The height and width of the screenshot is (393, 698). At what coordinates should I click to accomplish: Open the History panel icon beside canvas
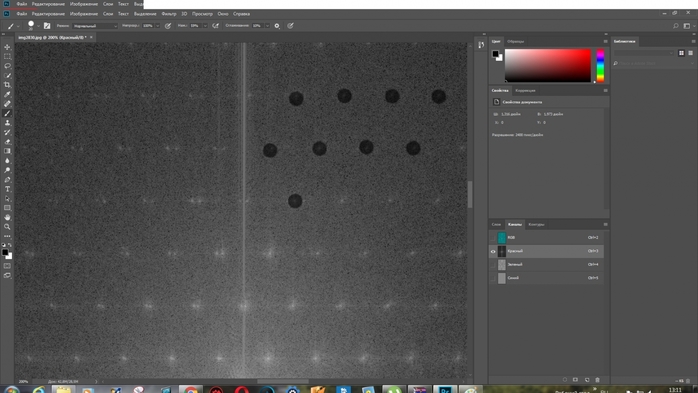click(x=481, y=45)
